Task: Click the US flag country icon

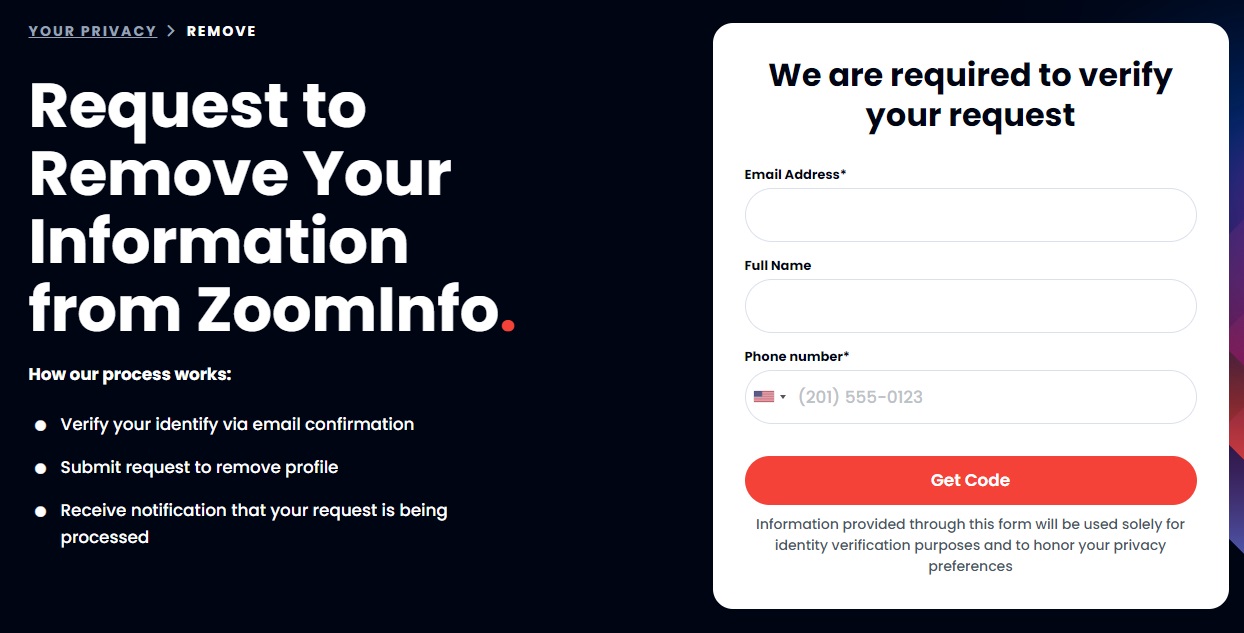Action: pos(763,396)
